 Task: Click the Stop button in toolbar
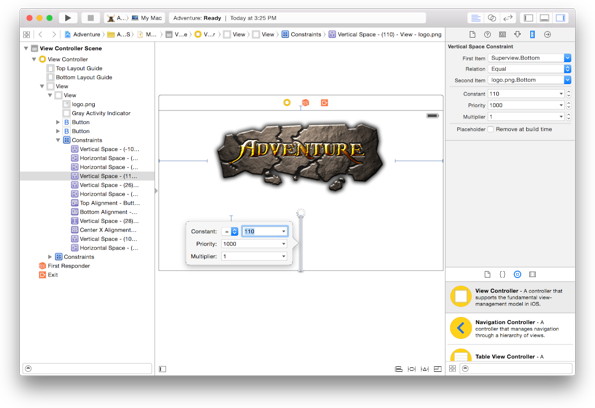[x=91, y=18]
